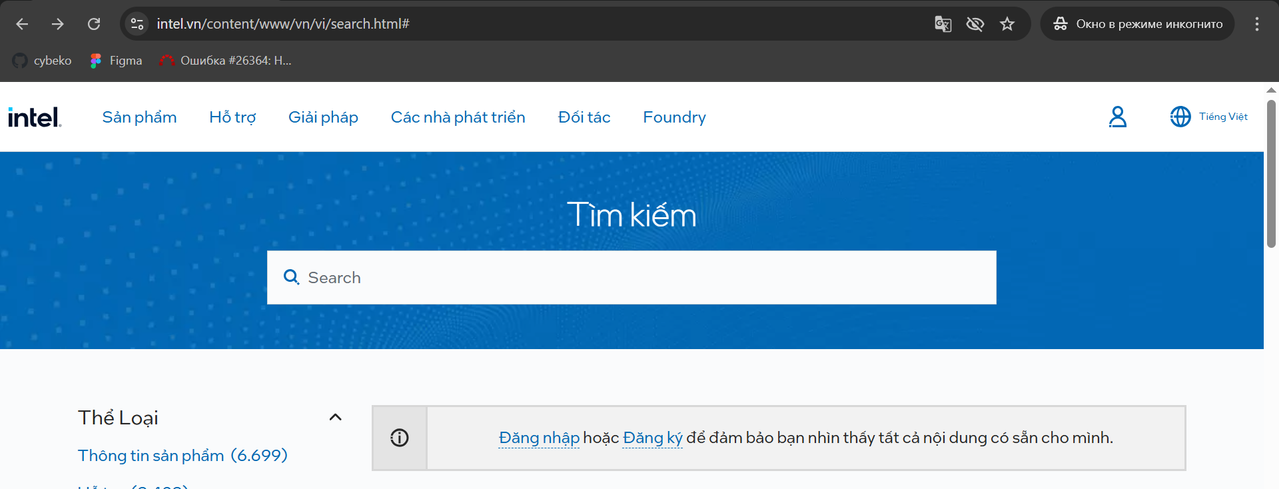
Task: Collapse the Thể Loại section chevron
Action: tap(336, 418)
